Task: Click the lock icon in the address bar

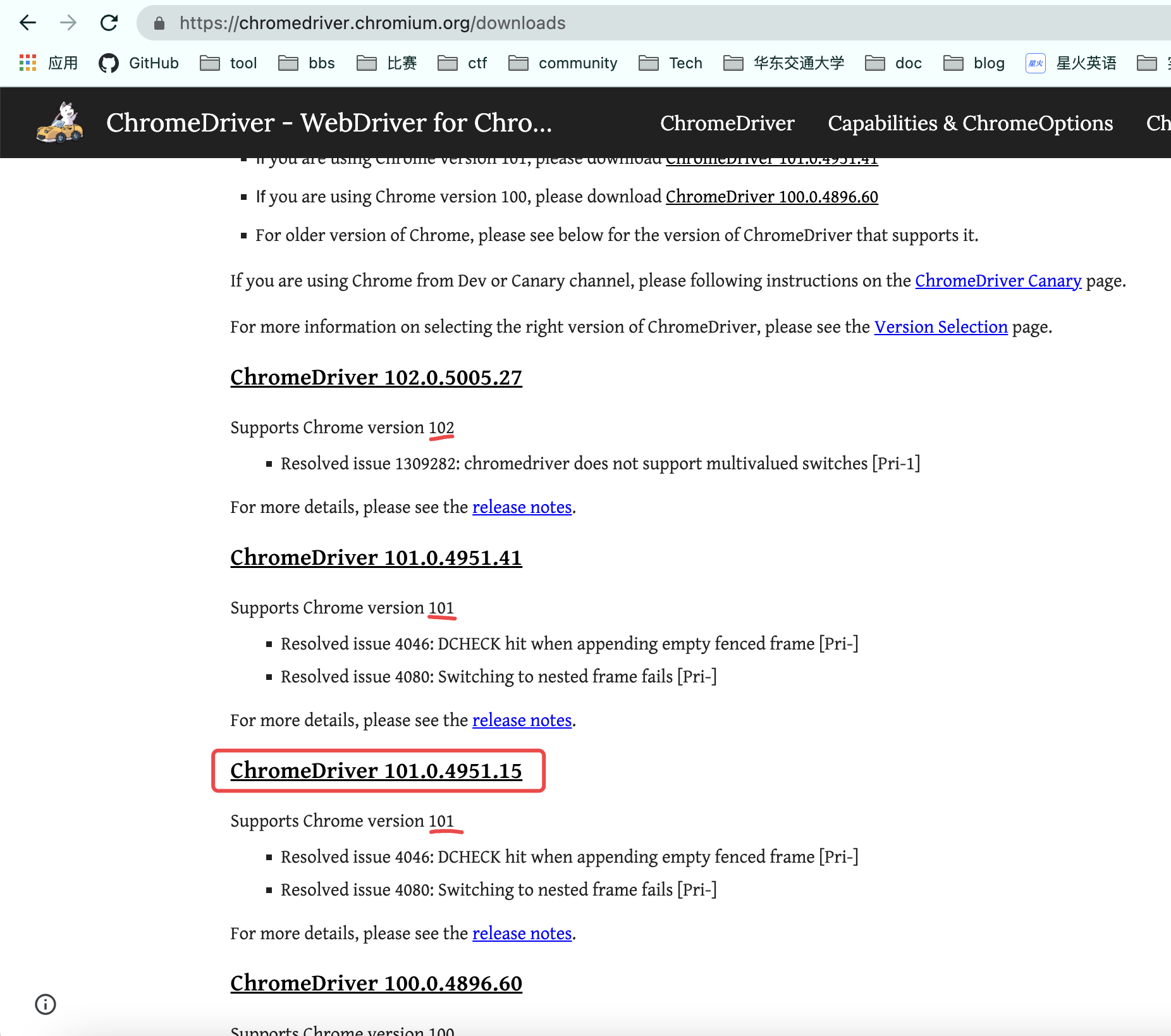Action: [159, 23]
